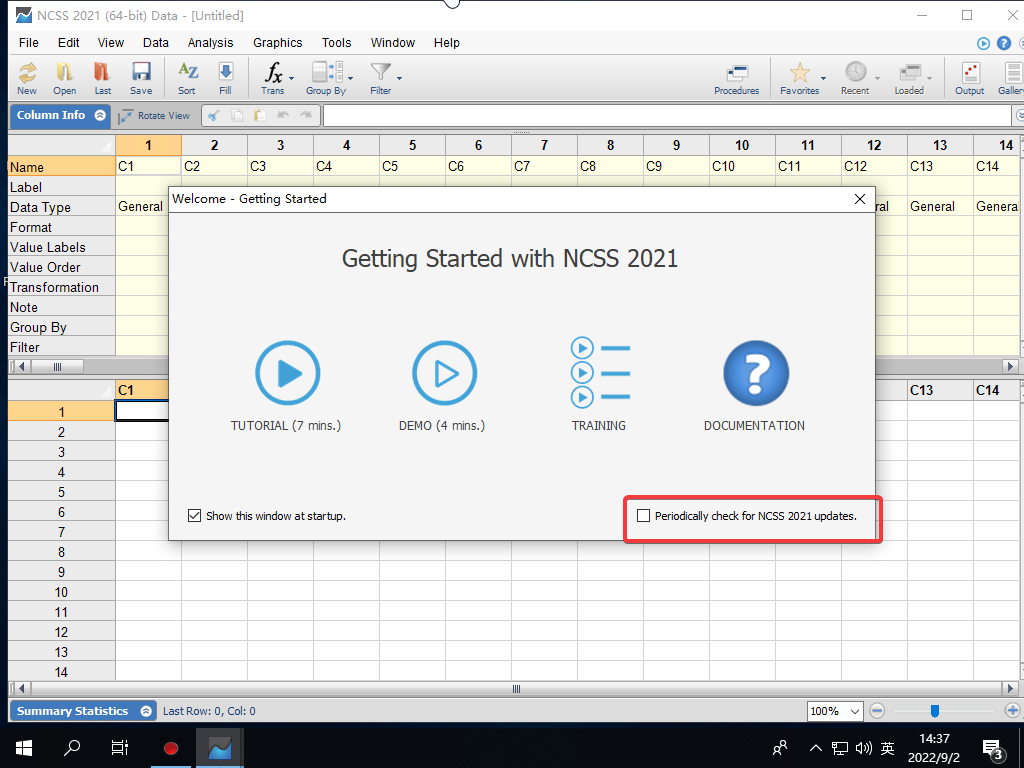
Task: Click the undo arrow icon
Action: [283, 116]
